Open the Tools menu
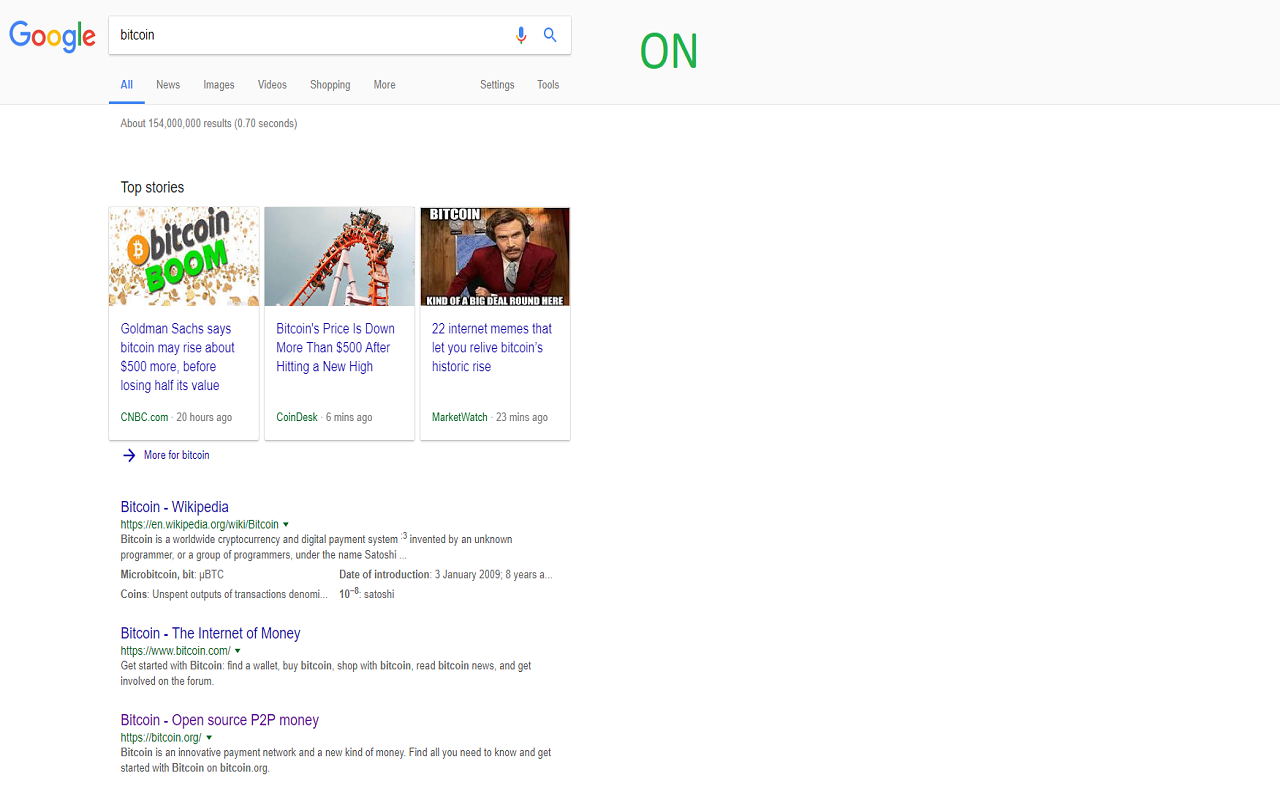The height and width of the screenshot is (800, 1280). click(x=548, y=85)
